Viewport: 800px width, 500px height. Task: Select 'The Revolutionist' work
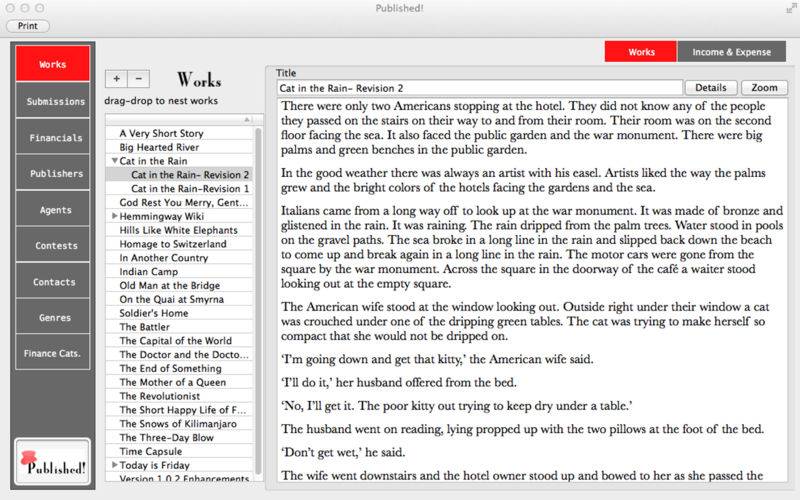[179, 396]
